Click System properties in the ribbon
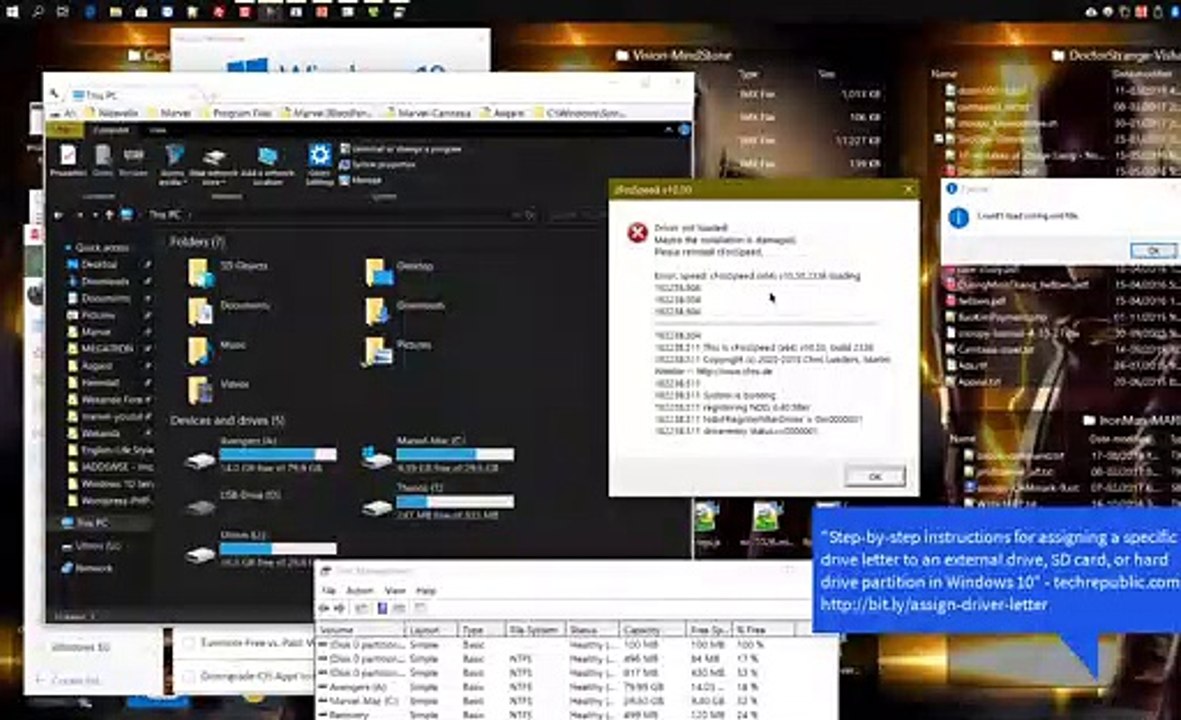The height and width of the screenshot is (720, 1181). [378, 164]
